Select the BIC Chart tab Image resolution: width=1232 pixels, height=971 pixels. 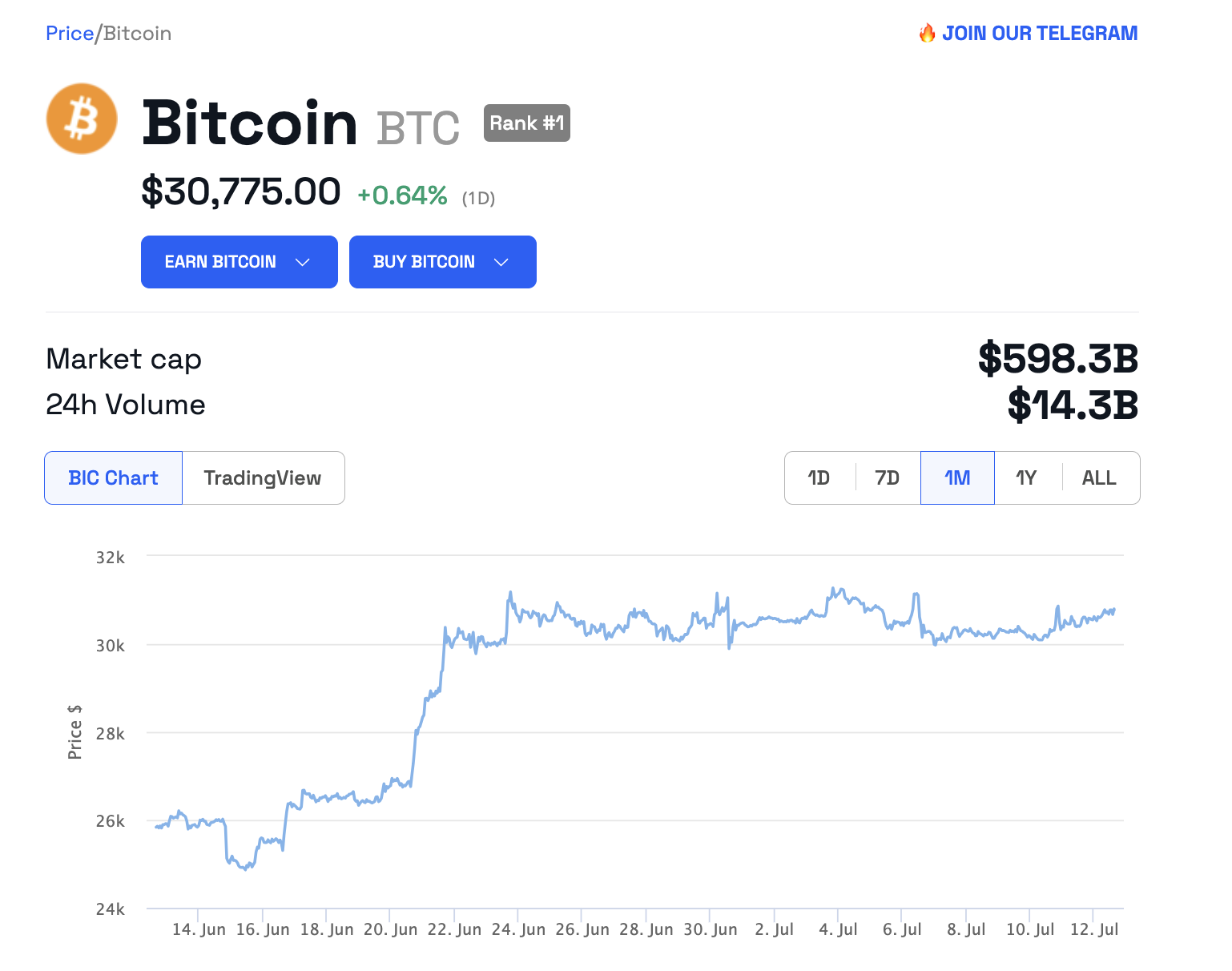(x=112, y=477)
